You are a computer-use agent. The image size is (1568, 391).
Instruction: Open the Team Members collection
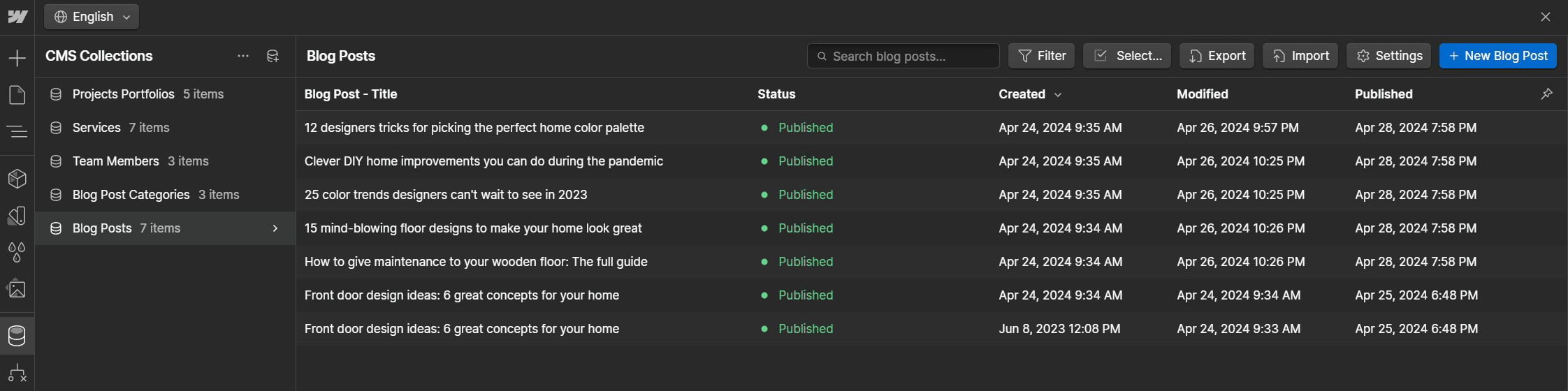click(116, 161)
